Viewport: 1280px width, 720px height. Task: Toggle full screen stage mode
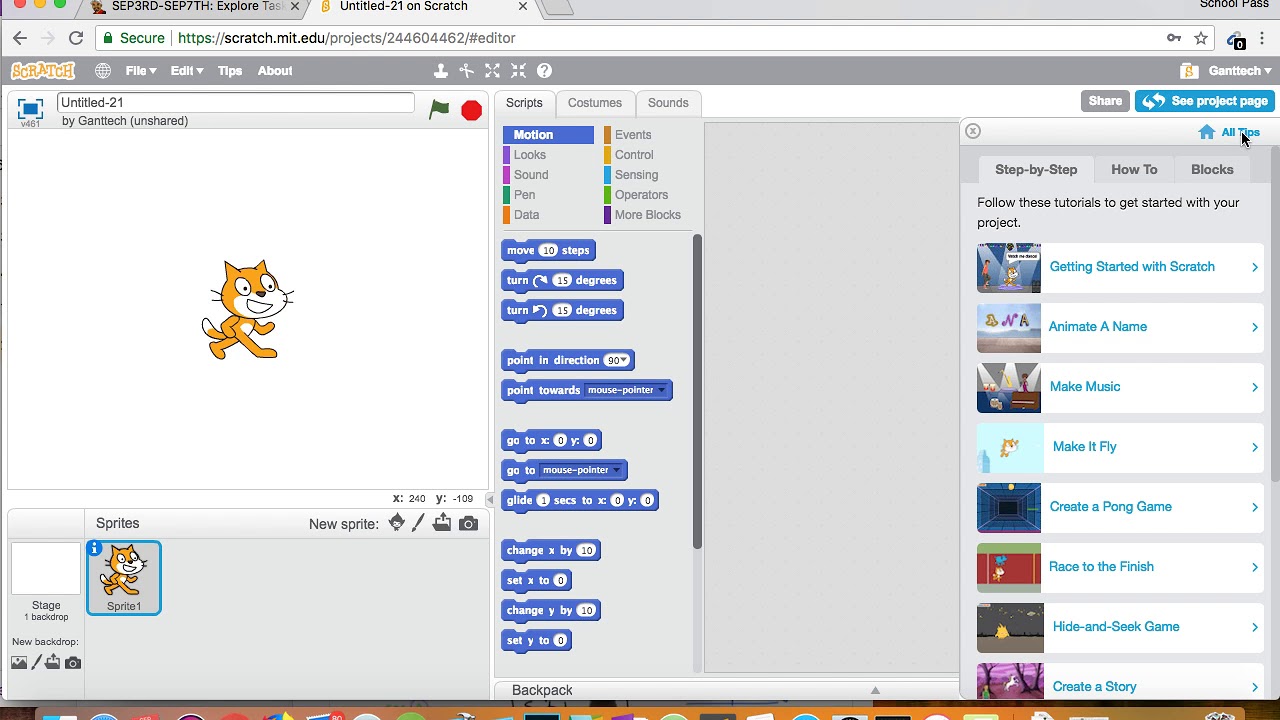coord(30,109)
